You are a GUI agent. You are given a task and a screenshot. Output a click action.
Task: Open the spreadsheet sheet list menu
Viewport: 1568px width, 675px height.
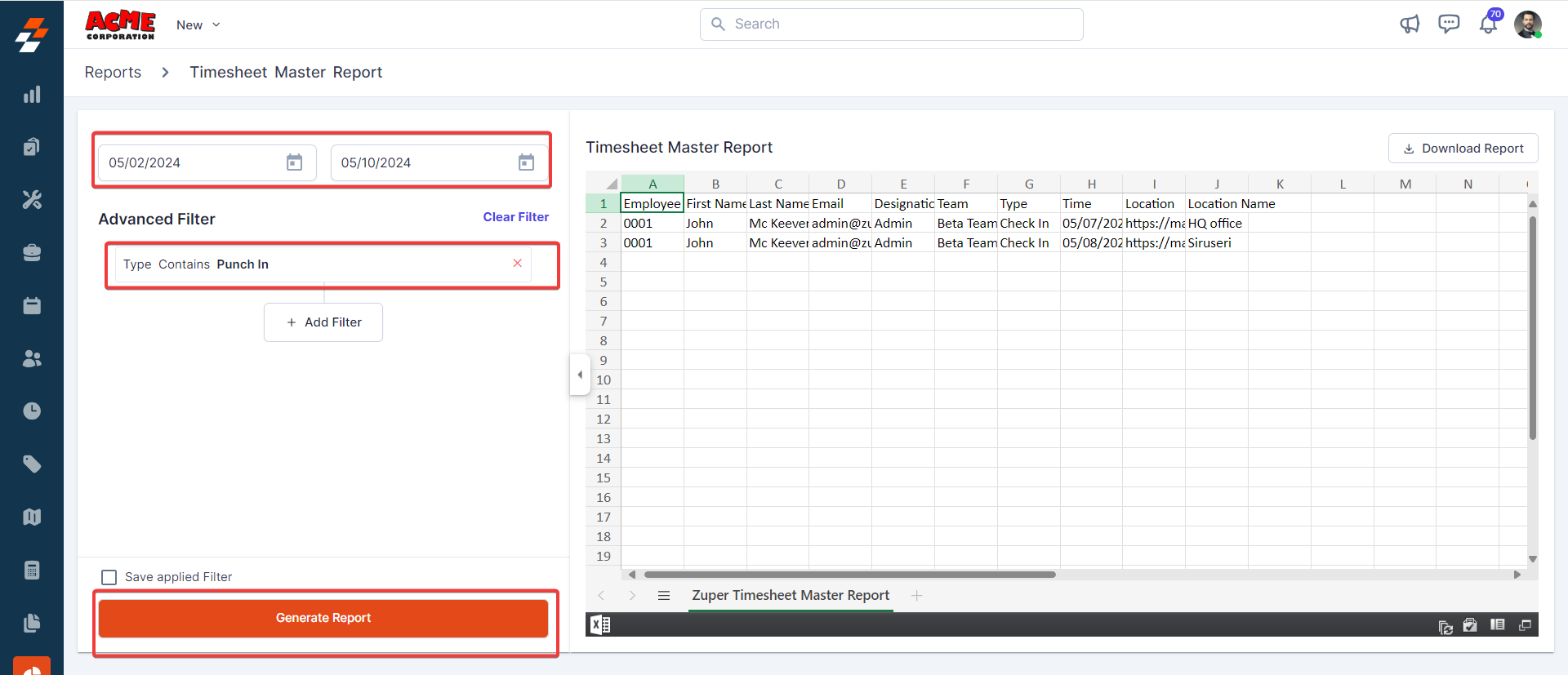[664, 596]
